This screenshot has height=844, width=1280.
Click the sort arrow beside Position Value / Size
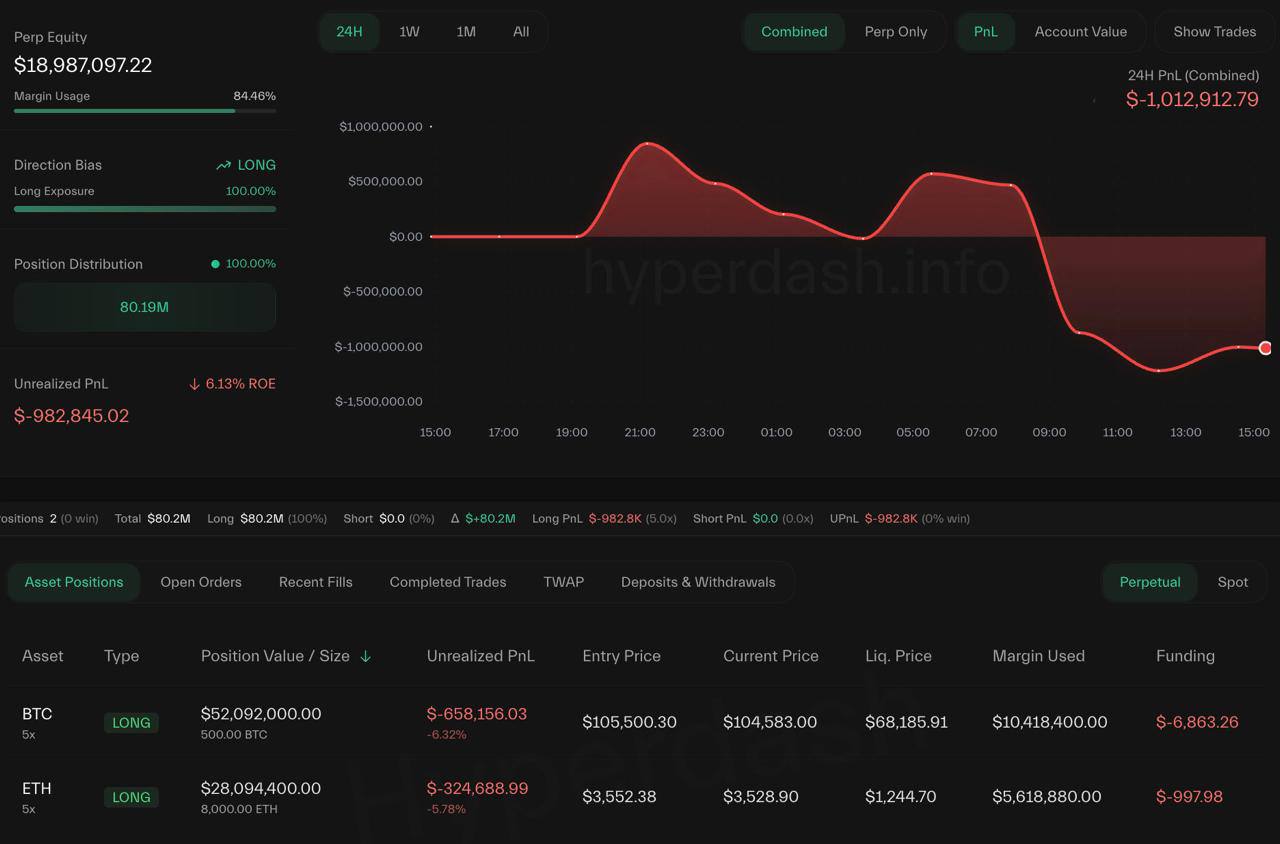366,656
